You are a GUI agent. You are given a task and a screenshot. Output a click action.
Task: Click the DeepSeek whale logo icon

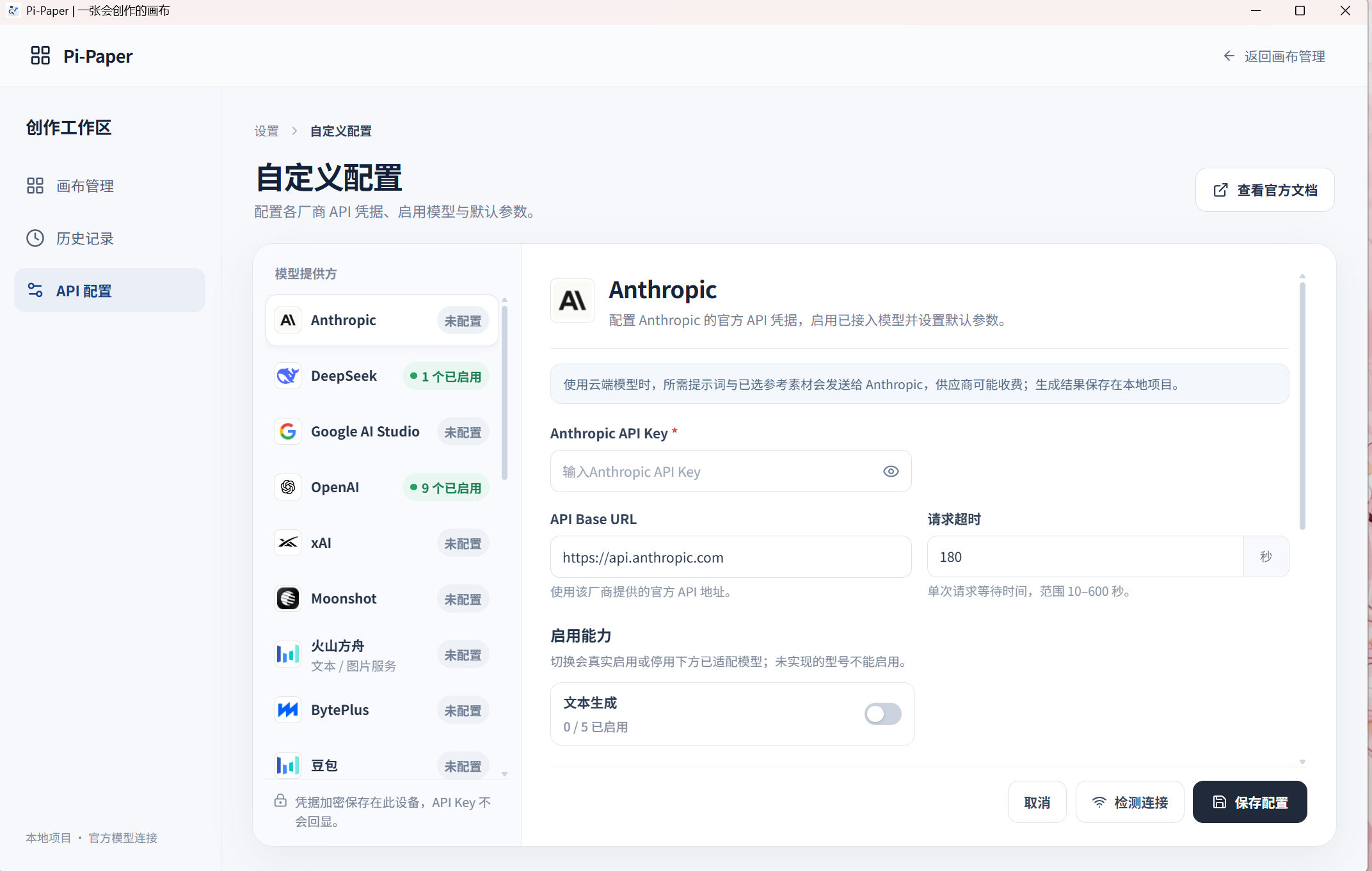point(288,376)
